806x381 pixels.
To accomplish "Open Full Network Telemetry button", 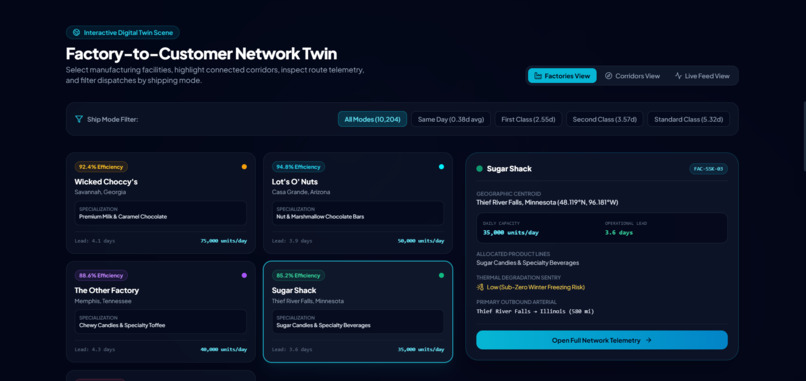I will pos(602,340).
